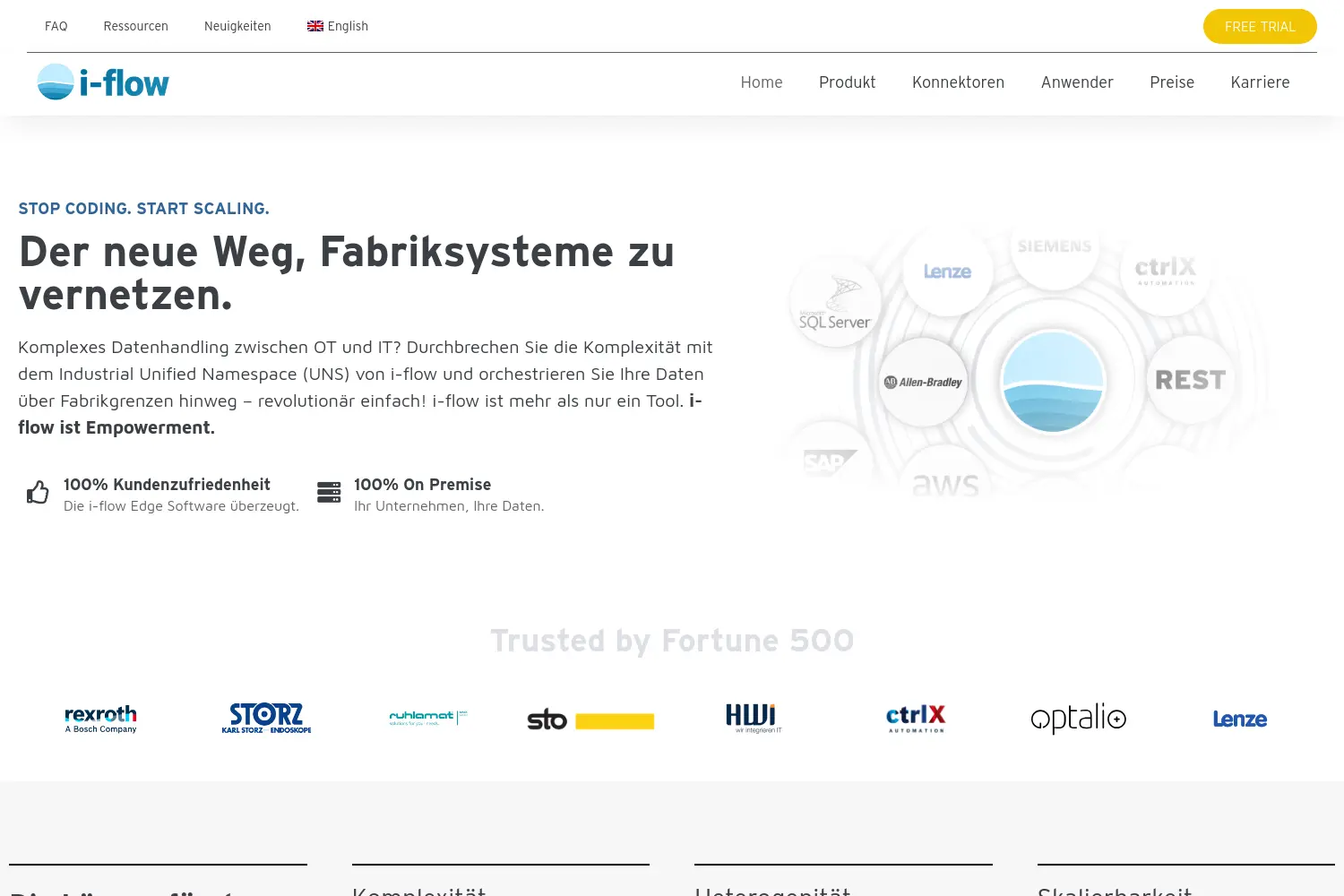1344x896 pixels.
Task: Select the Lenze connector bubble in the graphic
Action: tap(947, 271)
